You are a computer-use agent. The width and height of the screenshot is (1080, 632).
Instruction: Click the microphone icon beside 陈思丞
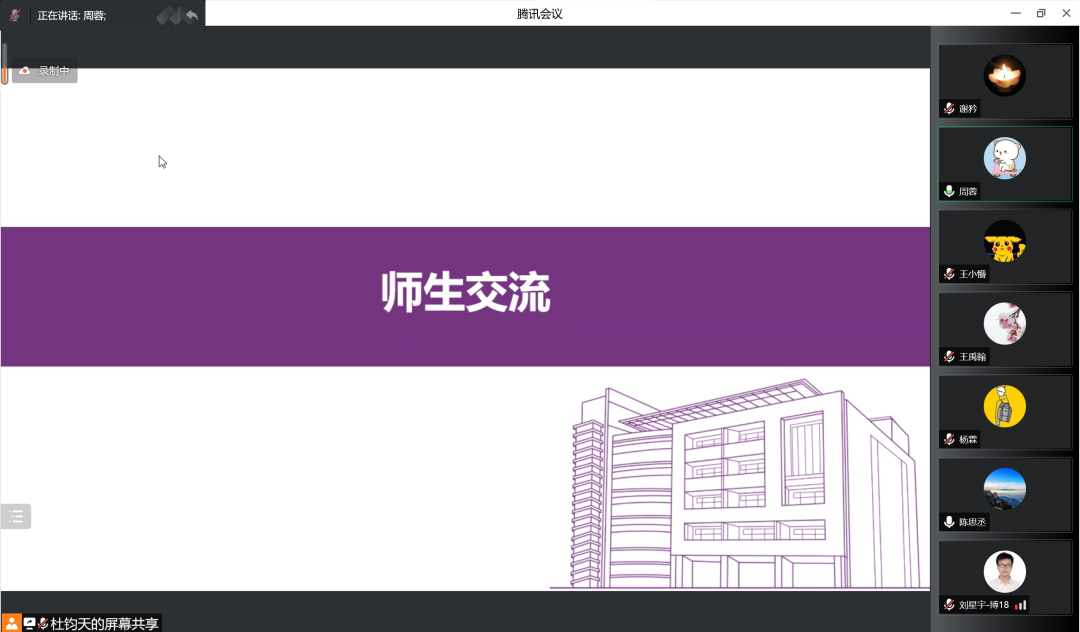pyautogui.click(x=949, y=522)
